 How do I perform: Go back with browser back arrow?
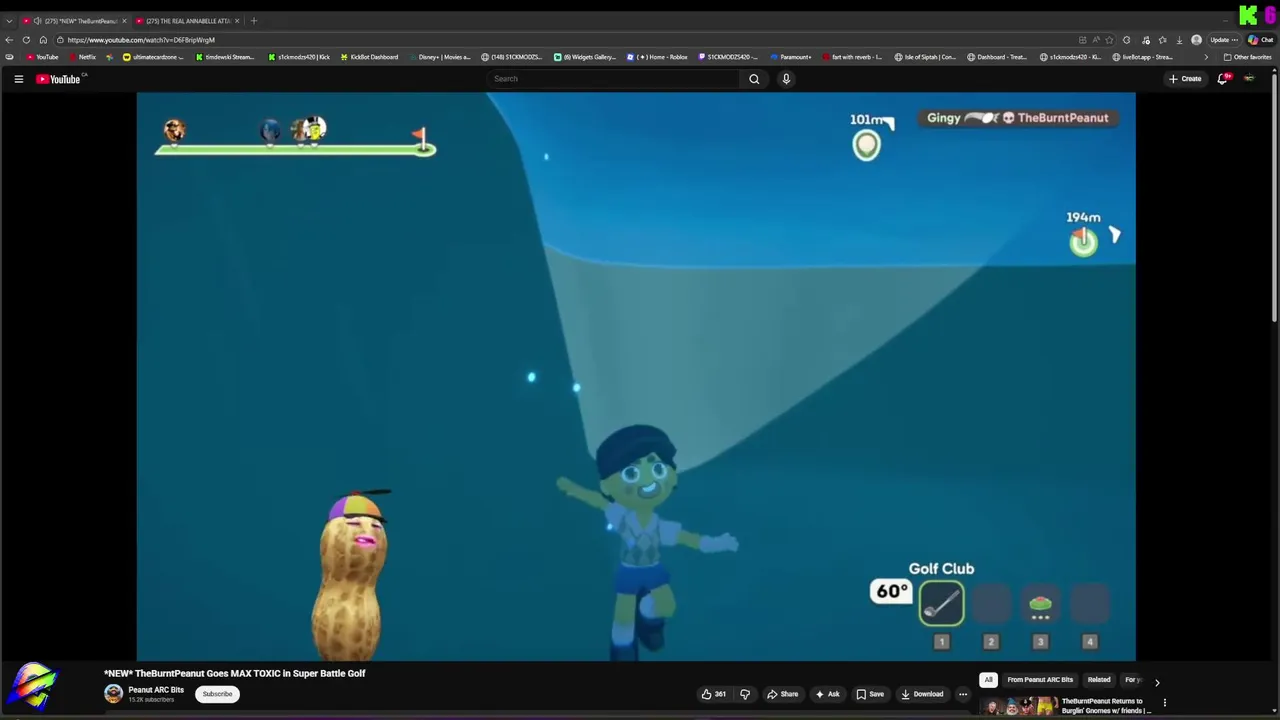click(9, 40)
